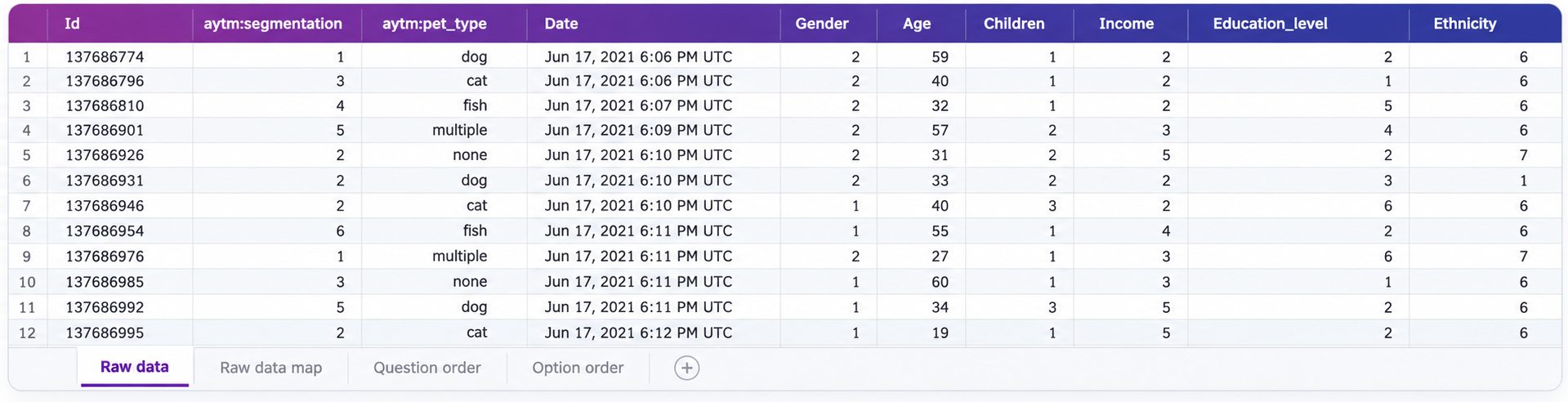
Task: Open the Question order tab
Action: coord(427,368)
